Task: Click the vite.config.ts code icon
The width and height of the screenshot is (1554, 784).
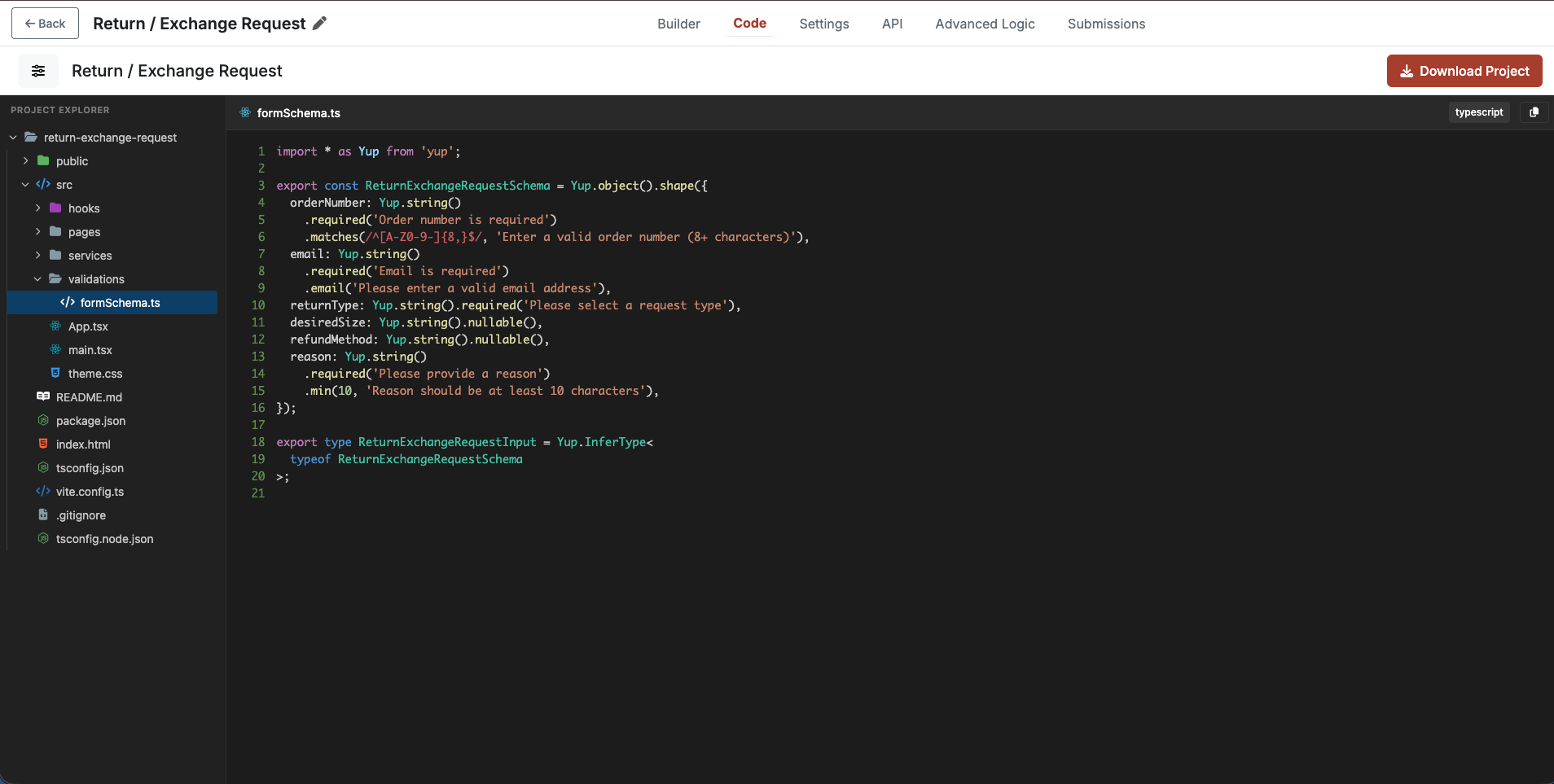Action: tap(43, 491)
